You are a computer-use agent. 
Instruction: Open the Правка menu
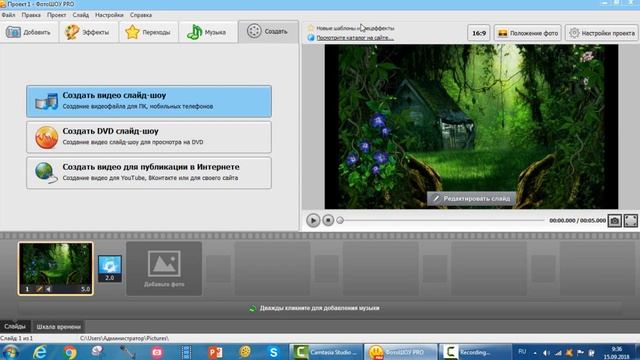31,15
